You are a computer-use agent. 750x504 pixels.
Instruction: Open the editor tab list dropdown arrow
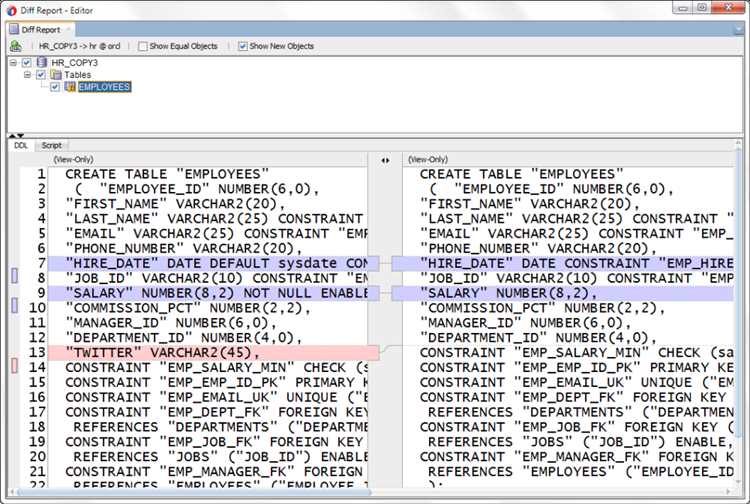coord(738,30)
